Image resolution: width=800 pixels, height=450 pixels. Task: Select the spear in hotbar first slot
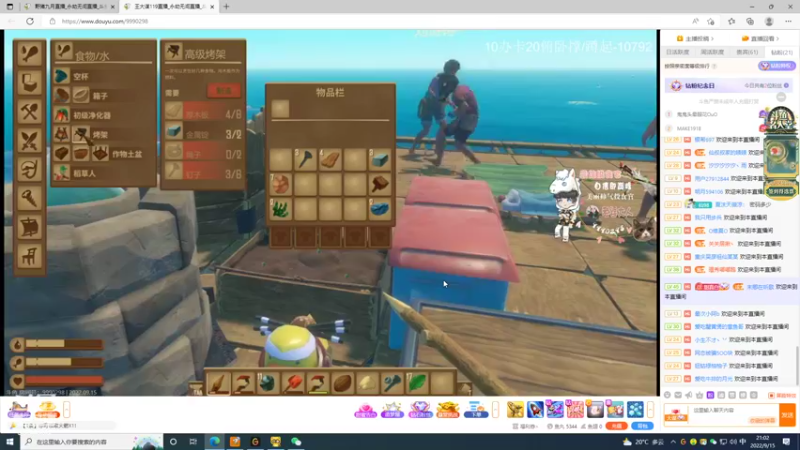[x=218, y=383]
